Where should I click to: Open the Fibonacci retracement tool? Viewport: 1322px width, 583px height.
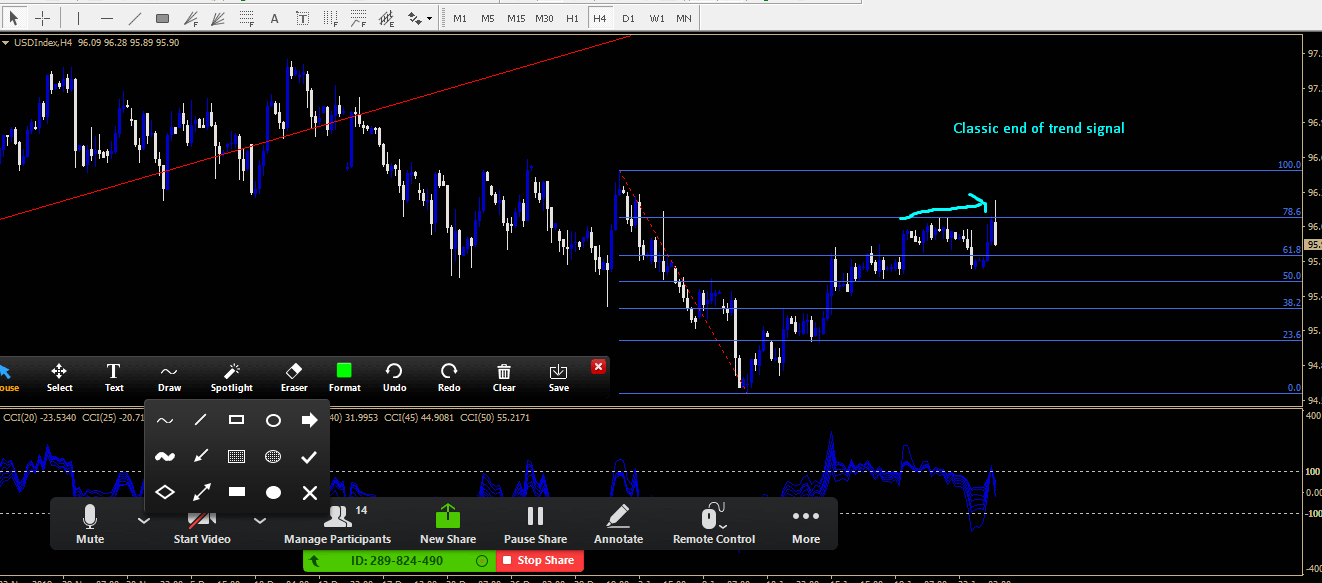246,17
